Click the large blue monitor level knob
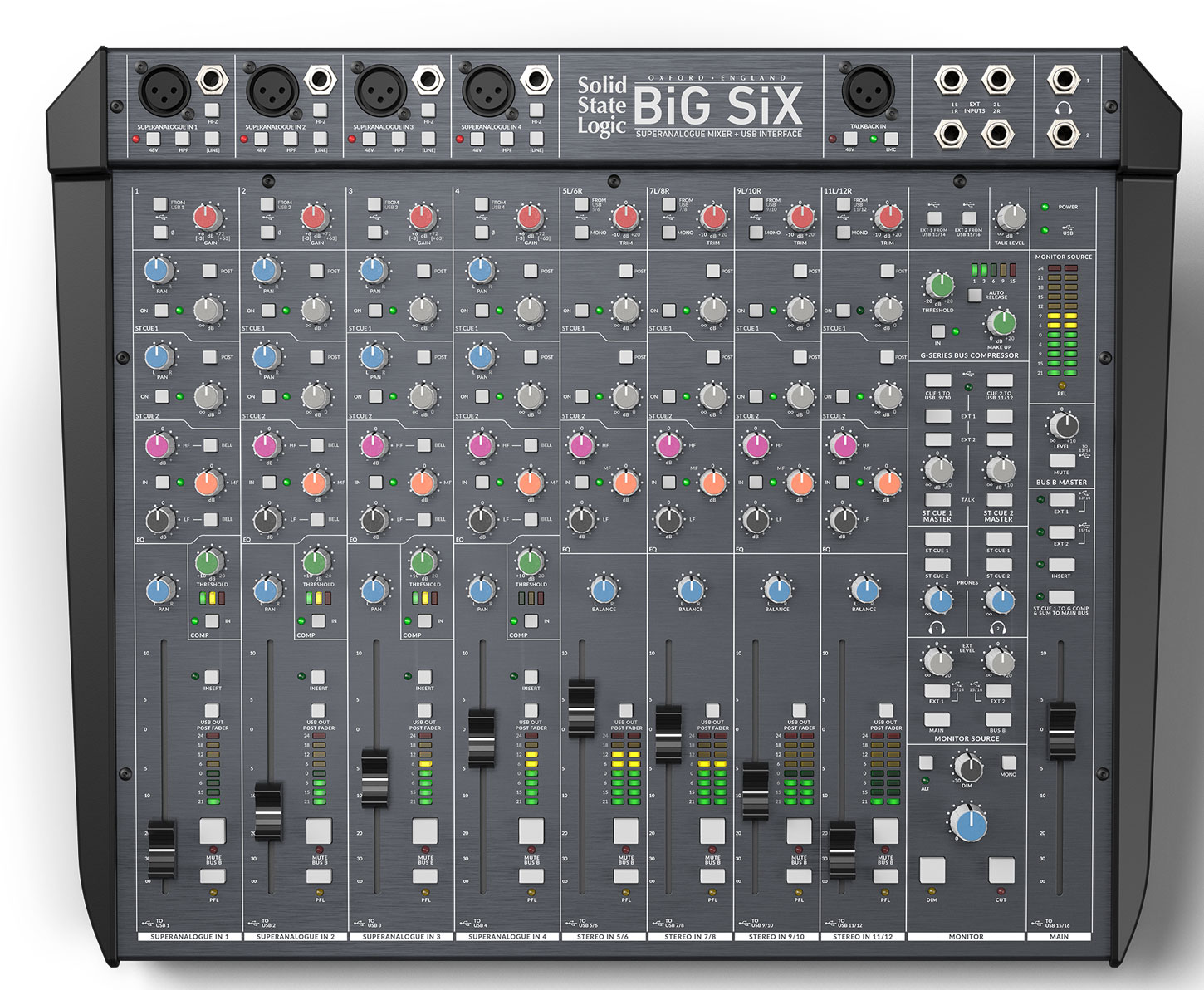1204x990 pixels. tap(968, 823)
